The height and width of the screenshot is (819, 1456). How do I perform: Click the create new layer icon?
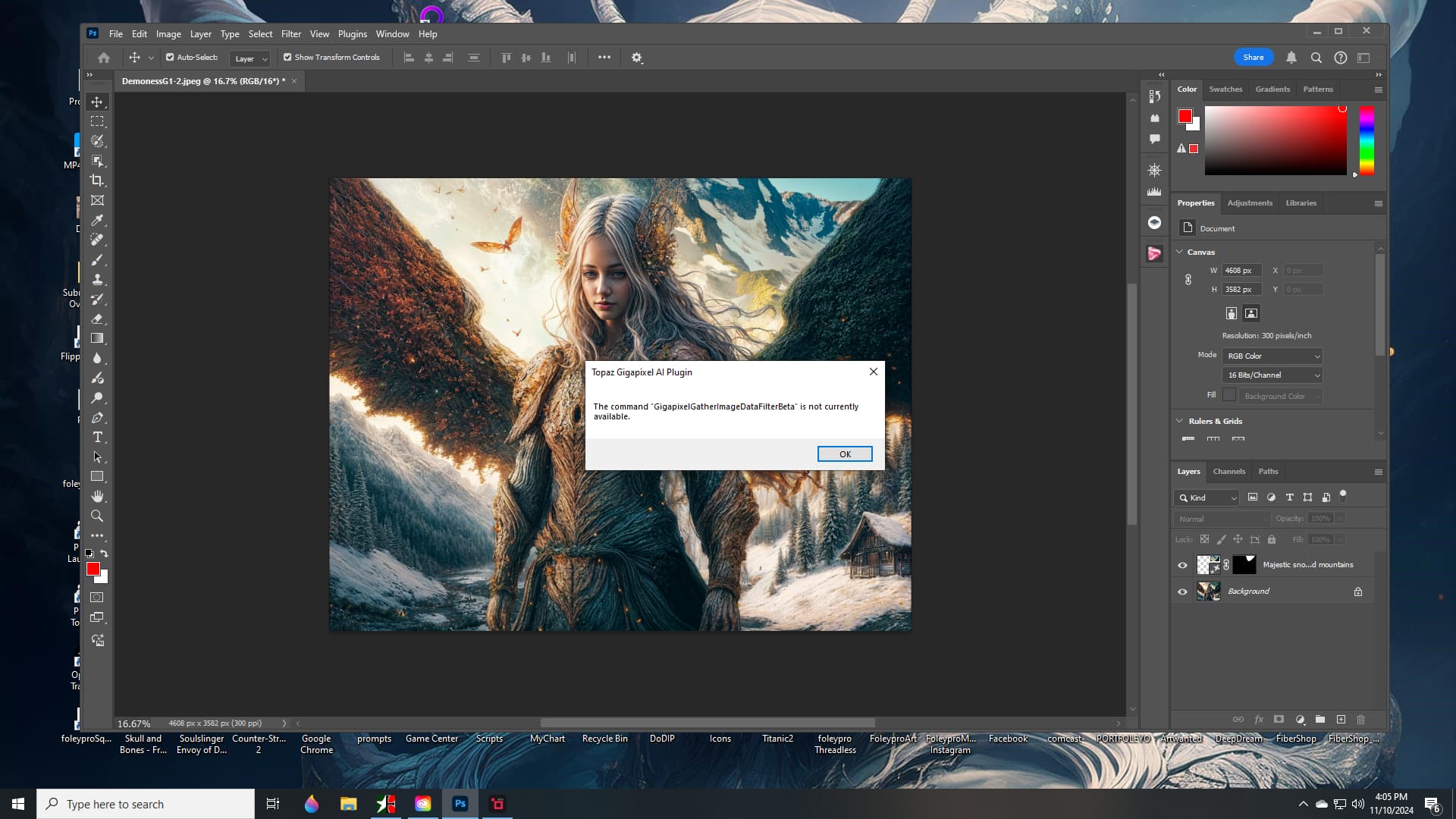(x=1341, y=719)
